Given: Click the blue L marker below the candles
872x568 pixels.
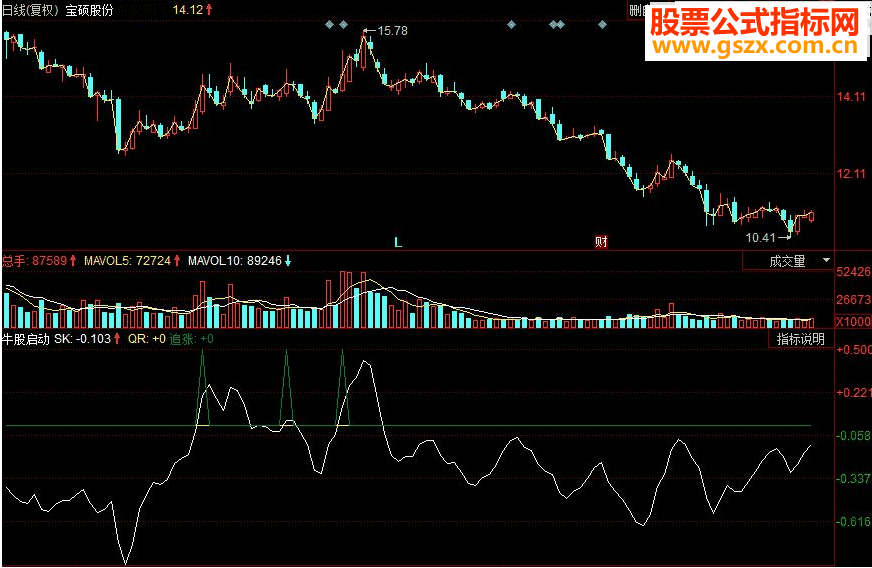Looking at the screenshot, I should (398, 242).
